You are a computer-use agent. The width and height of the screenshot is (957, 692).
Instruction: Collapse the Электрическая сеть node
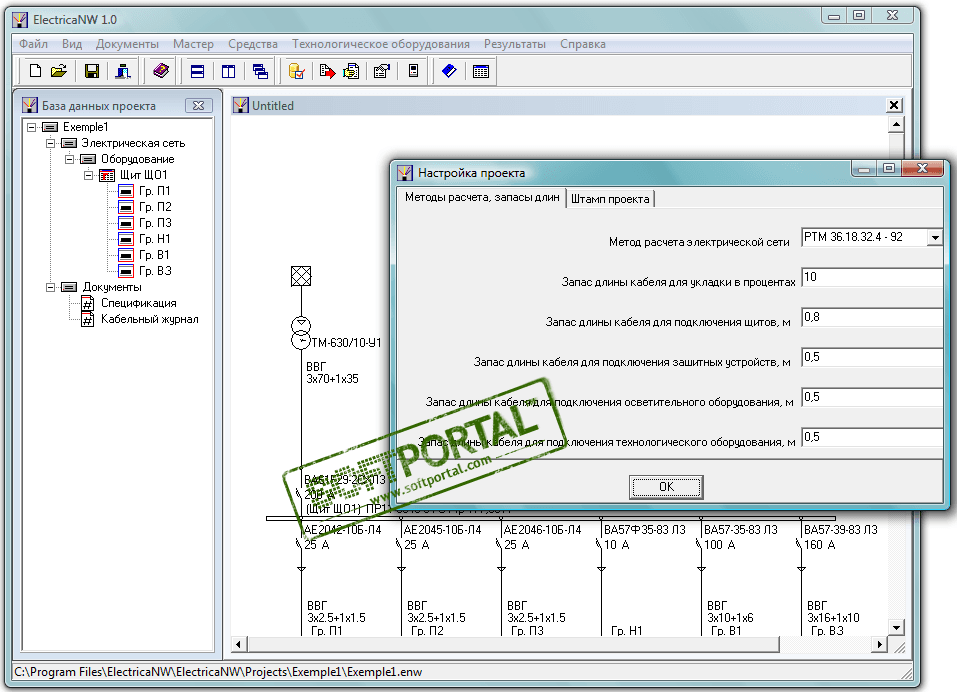tap(51, 143)
